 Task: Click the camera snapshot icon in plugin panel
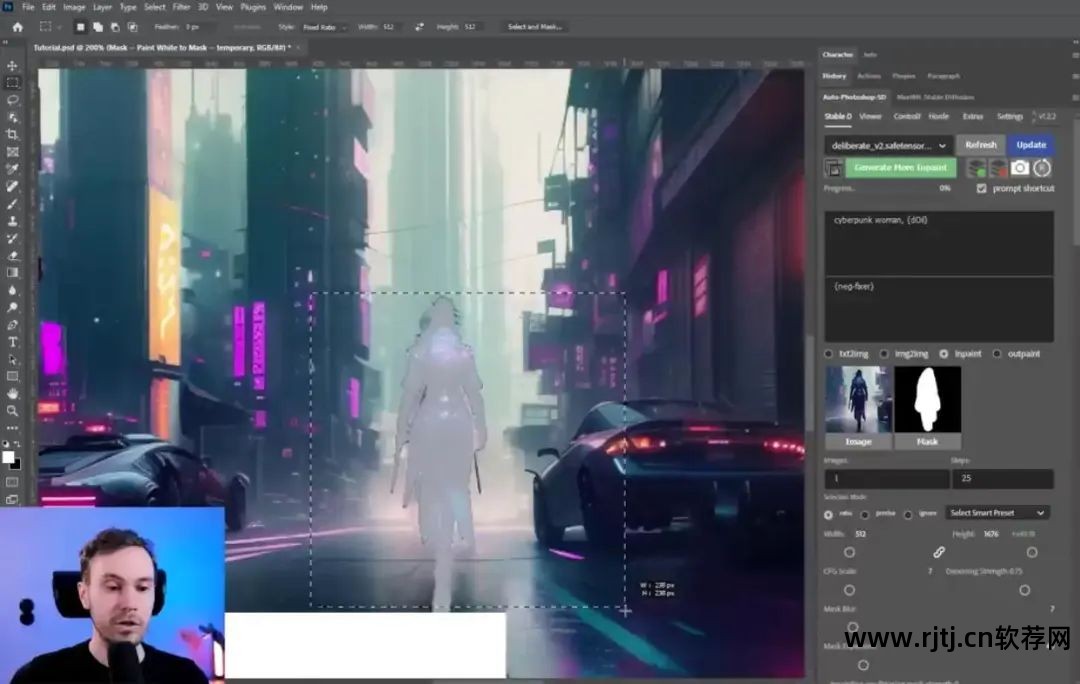tap(1020, 168)
